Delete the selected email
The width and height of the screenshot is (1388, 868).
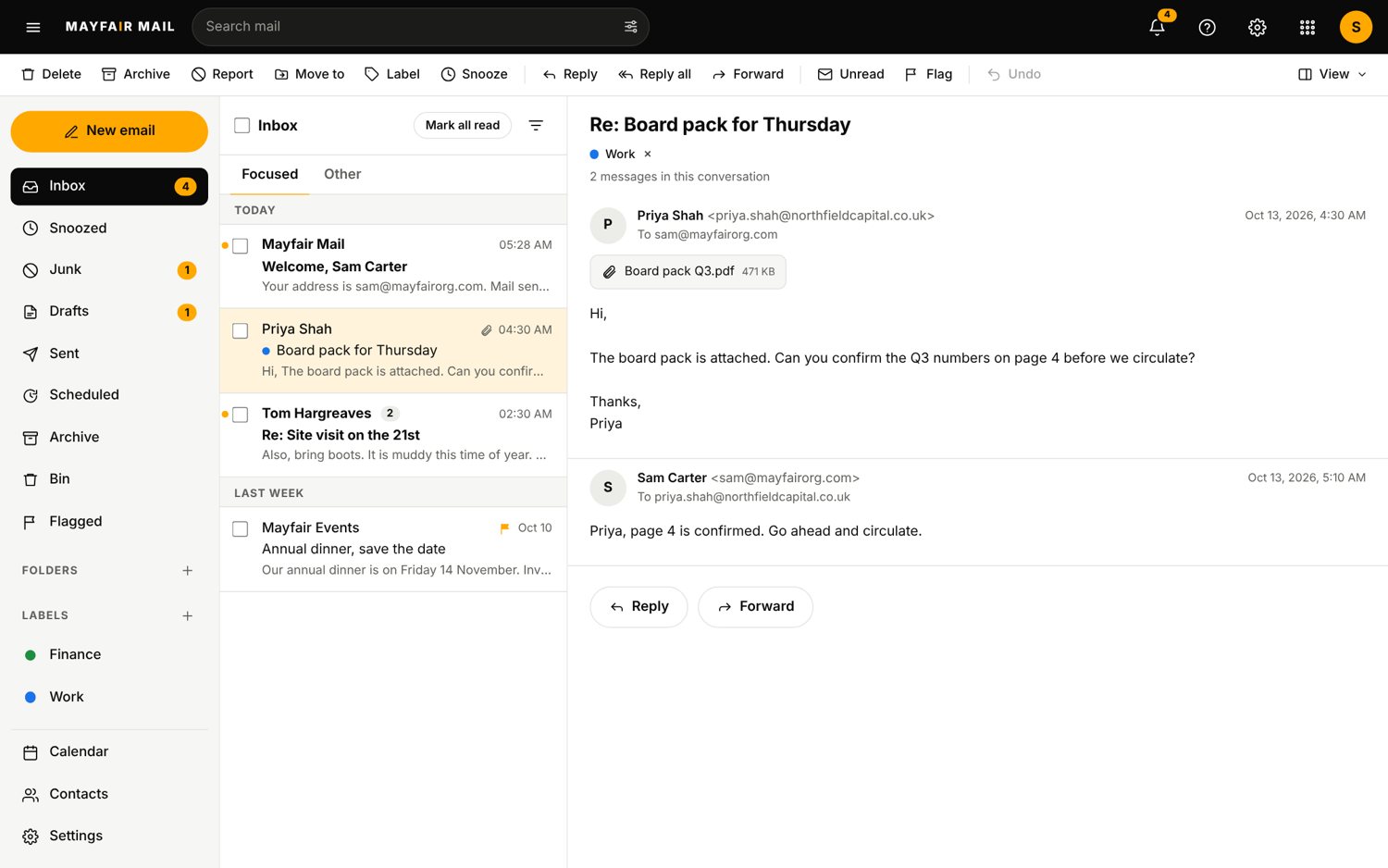52,74
